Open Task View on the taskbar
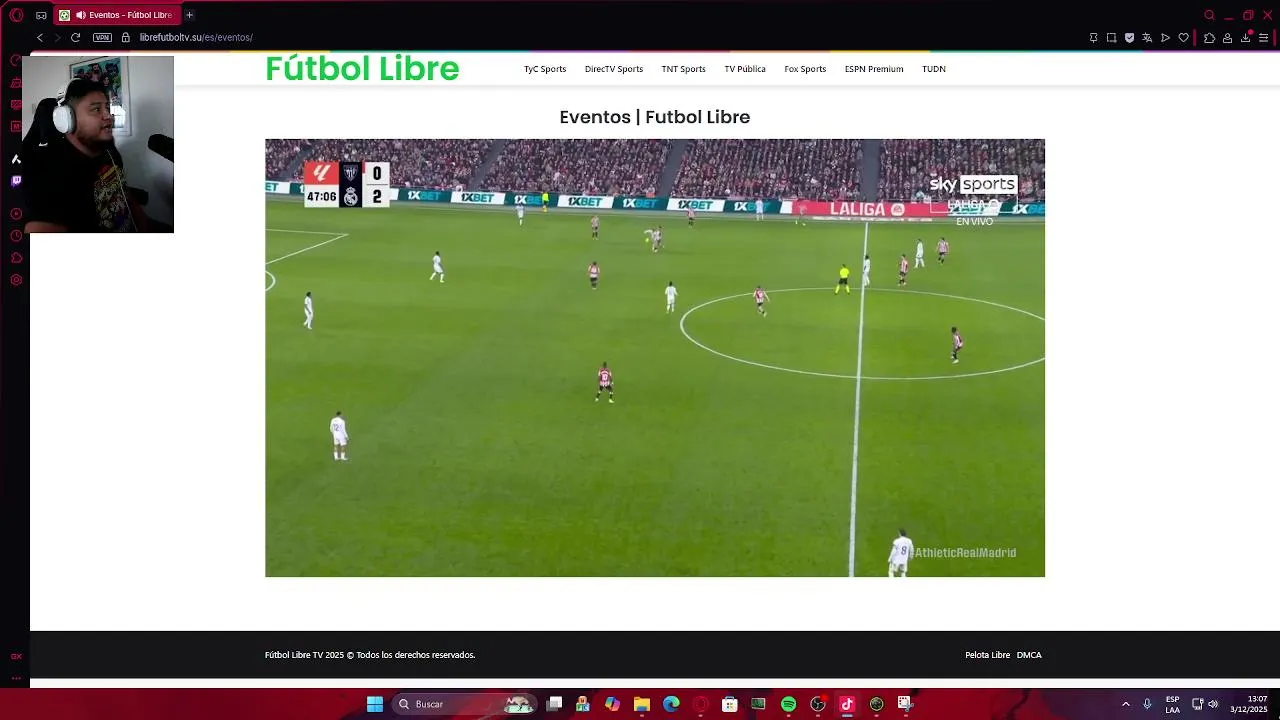Image resolution: width=1280 pixels, height=720 pixels. pos(554,704)
